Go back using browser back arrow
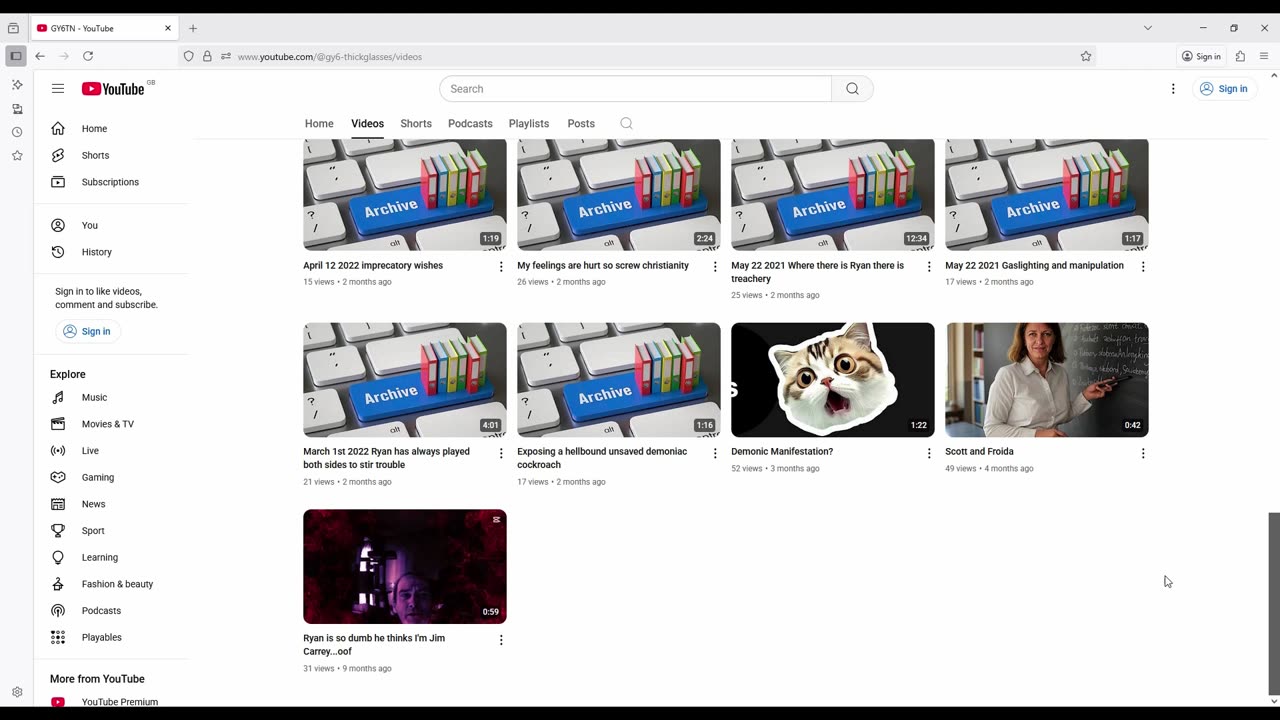The width and height of the screenshot is (1280, 720). click(40, 56)
